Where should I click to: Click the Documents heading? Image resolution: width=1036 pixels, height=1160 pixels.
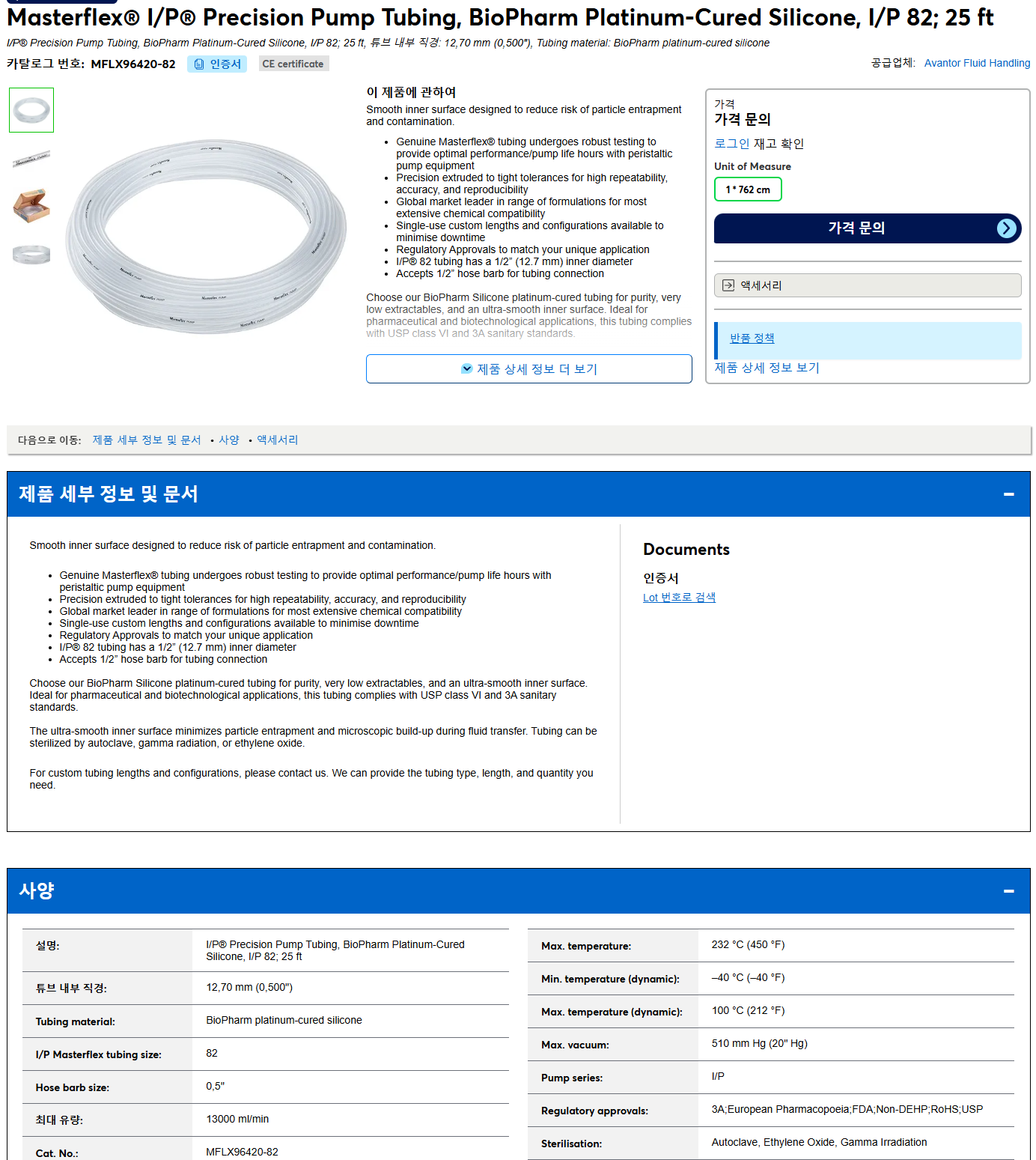tap(686, 550)
